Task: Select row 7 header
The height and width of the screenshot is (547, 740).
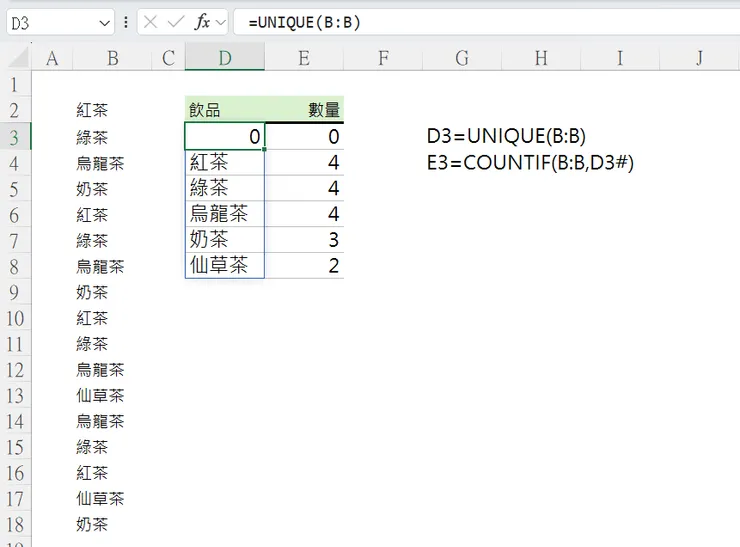Action: pos(15,241)
